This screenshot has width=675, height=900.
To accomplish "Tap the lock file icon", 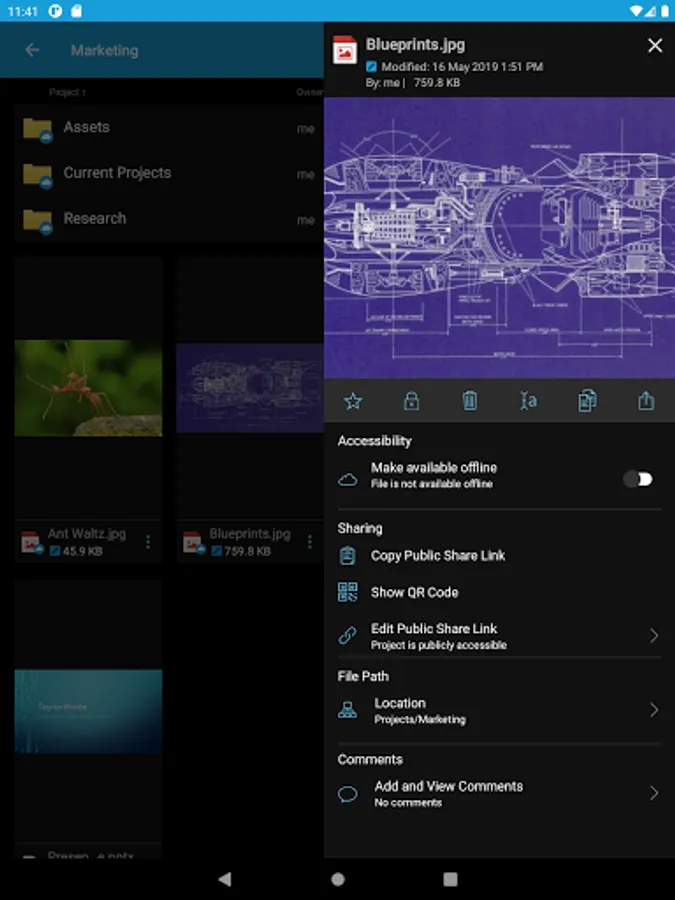I will coord(411,401).
